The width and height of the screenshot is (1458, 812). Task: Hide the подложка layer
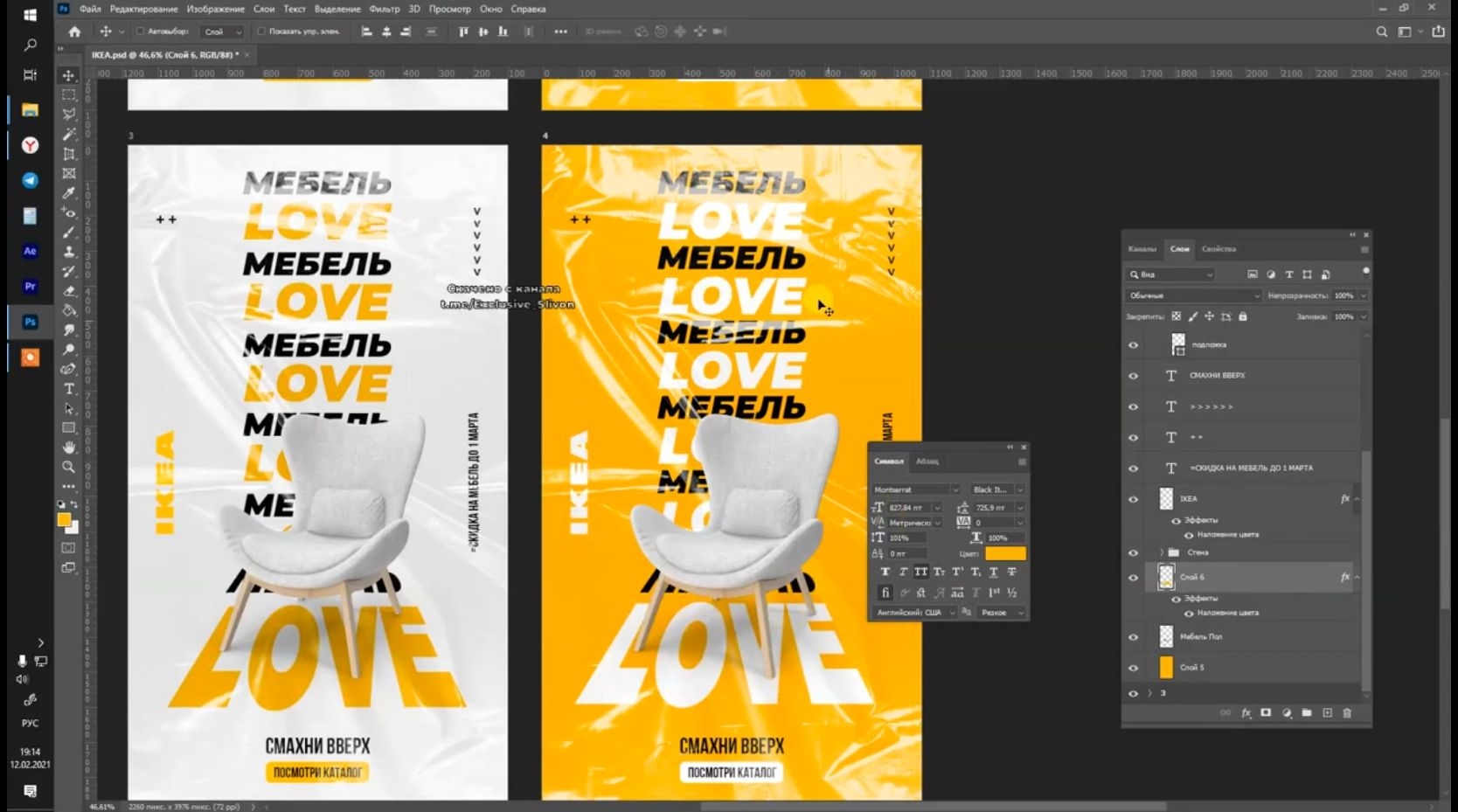click(x=1134, y=345)
